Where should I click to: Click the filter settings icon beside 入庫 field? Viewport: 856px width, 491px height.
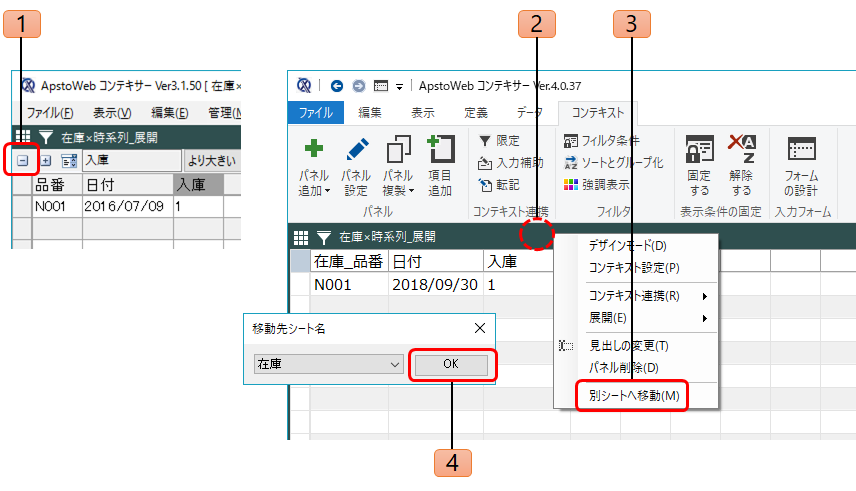pyautogui.click(x=69, y=161)
